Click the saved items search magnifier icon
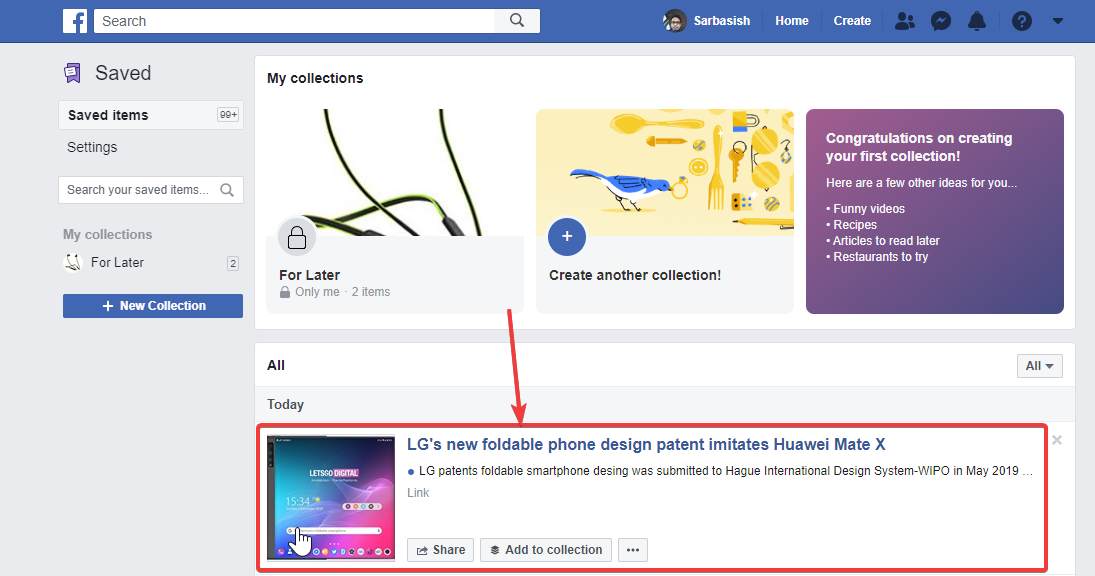1095x576 pixels. pos(227,190)
